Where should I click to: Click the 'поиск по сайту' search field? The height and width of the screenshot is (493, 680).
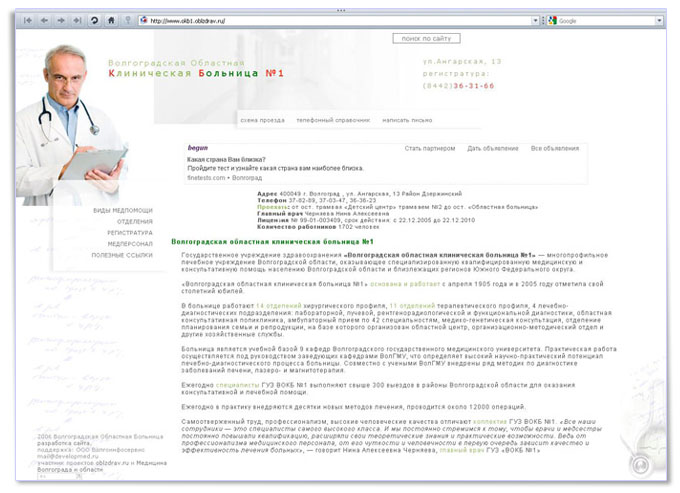[x=426, y=38]
